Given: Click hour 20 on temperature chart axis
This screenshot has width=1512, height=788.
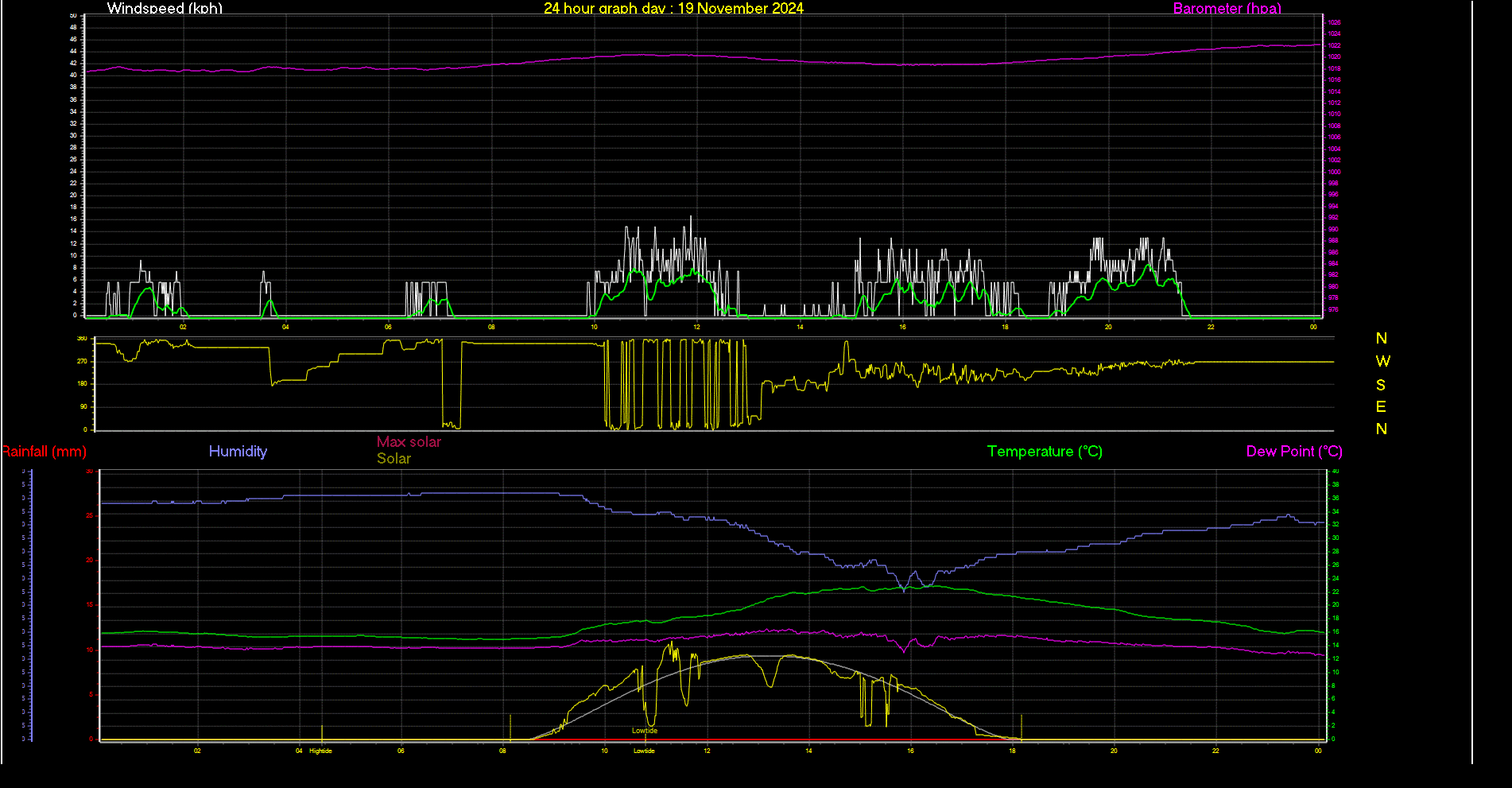Looking at the screenshot, I should pos(1114,751).
